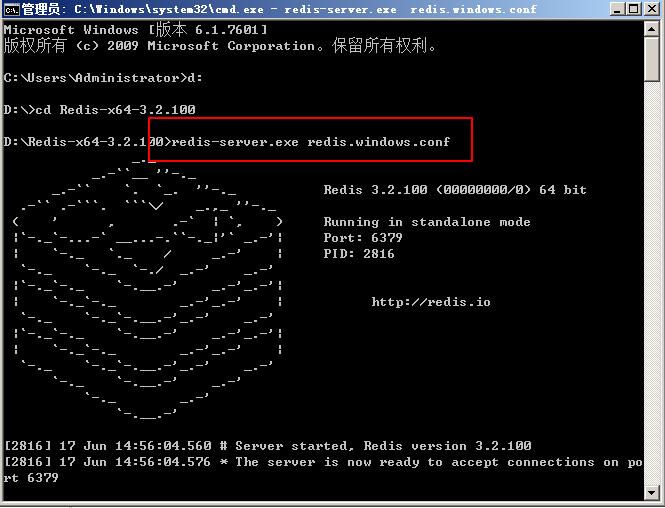Click the scrollbar down arrow
Viewport: 665px width, 508px height.
(x=651, y=492)
